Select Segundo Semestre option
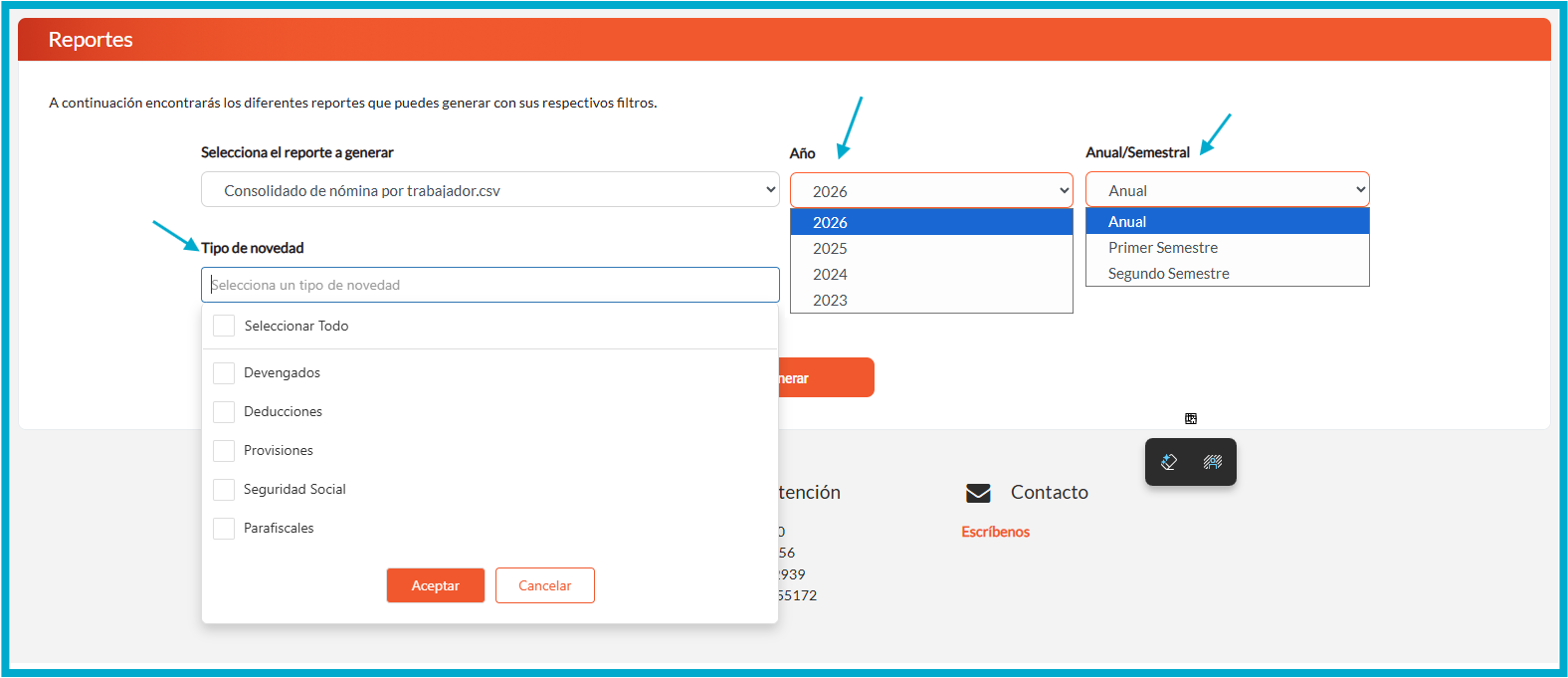The image size is (1568, 678). coord(1169,274)
